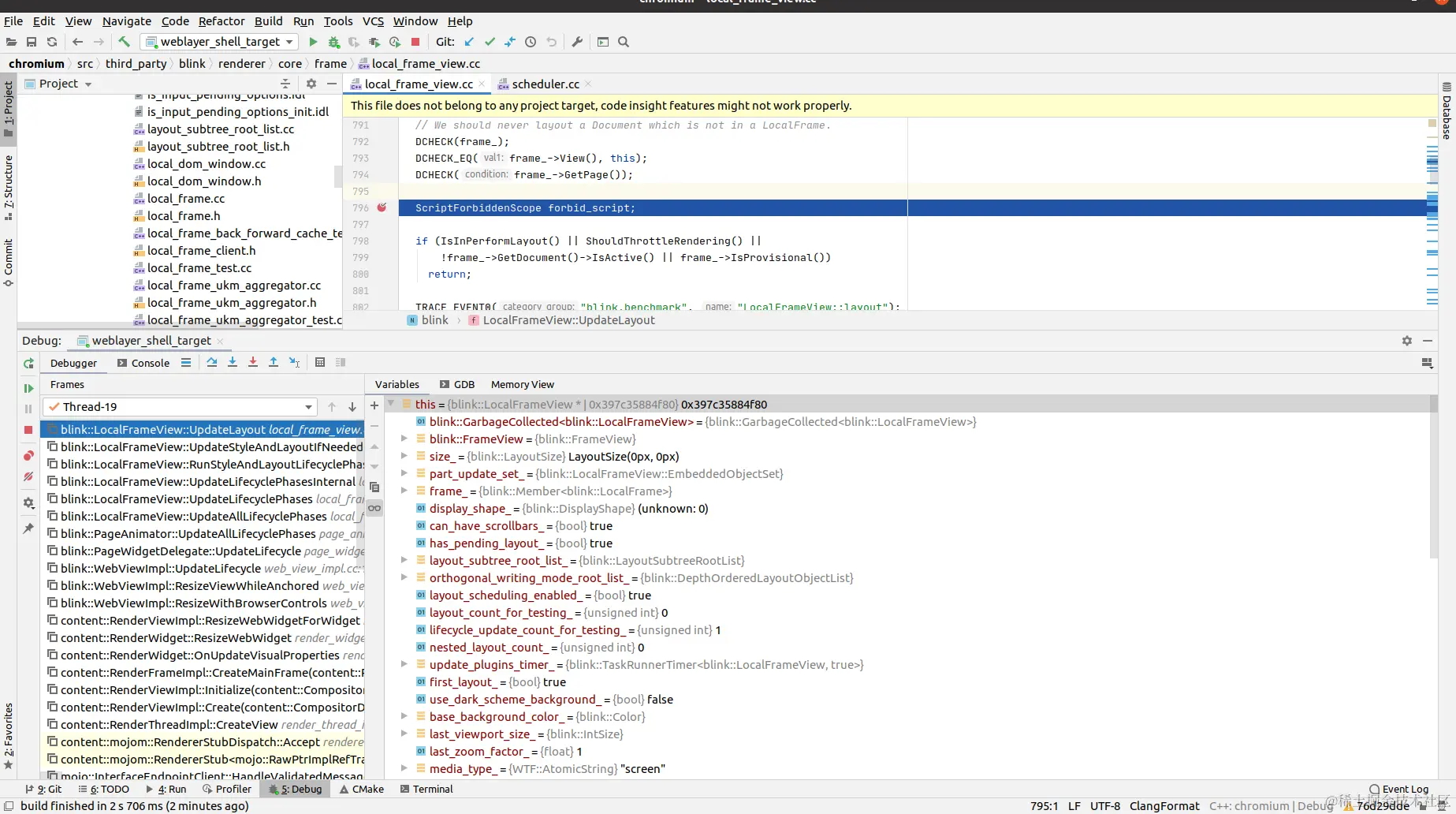Start debugging with the green bug icon
The width and height of the screenshot is (1456, 814).
[x=333, y=42]
